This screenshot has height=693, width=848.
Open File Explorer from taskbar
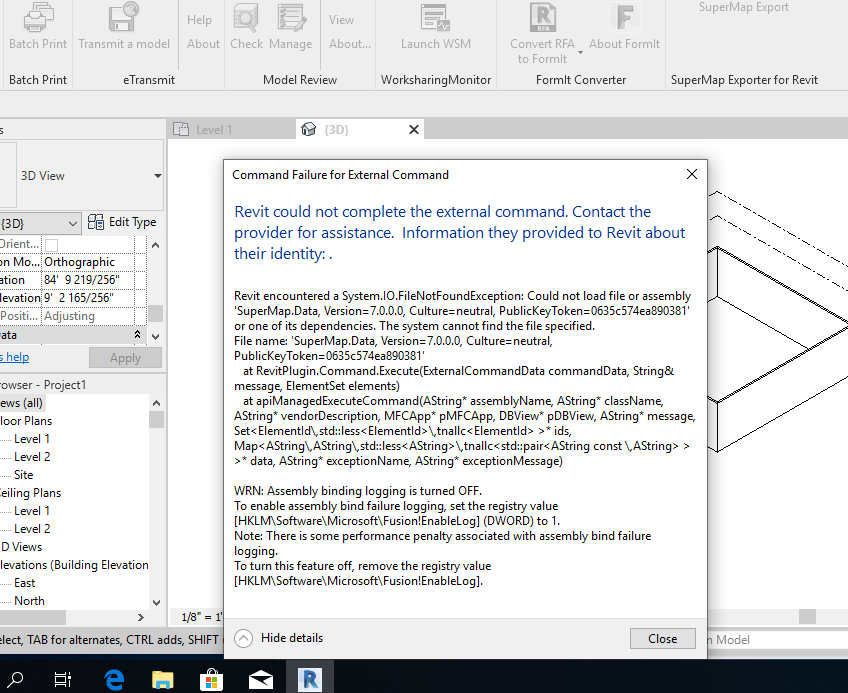(x=163, y=679)
